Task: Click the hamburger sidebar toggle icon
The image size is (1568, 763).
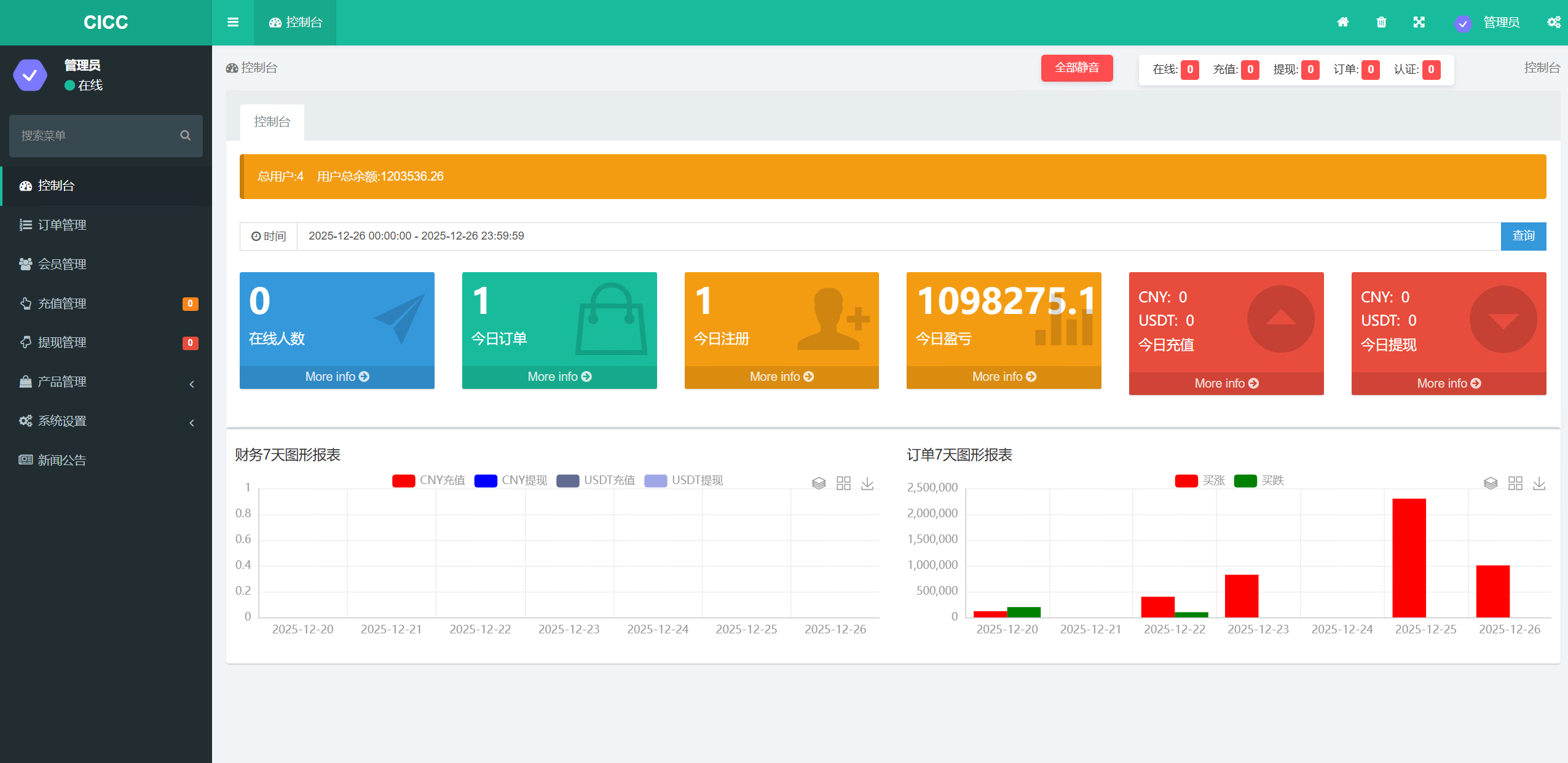Action: coord(233,22)
